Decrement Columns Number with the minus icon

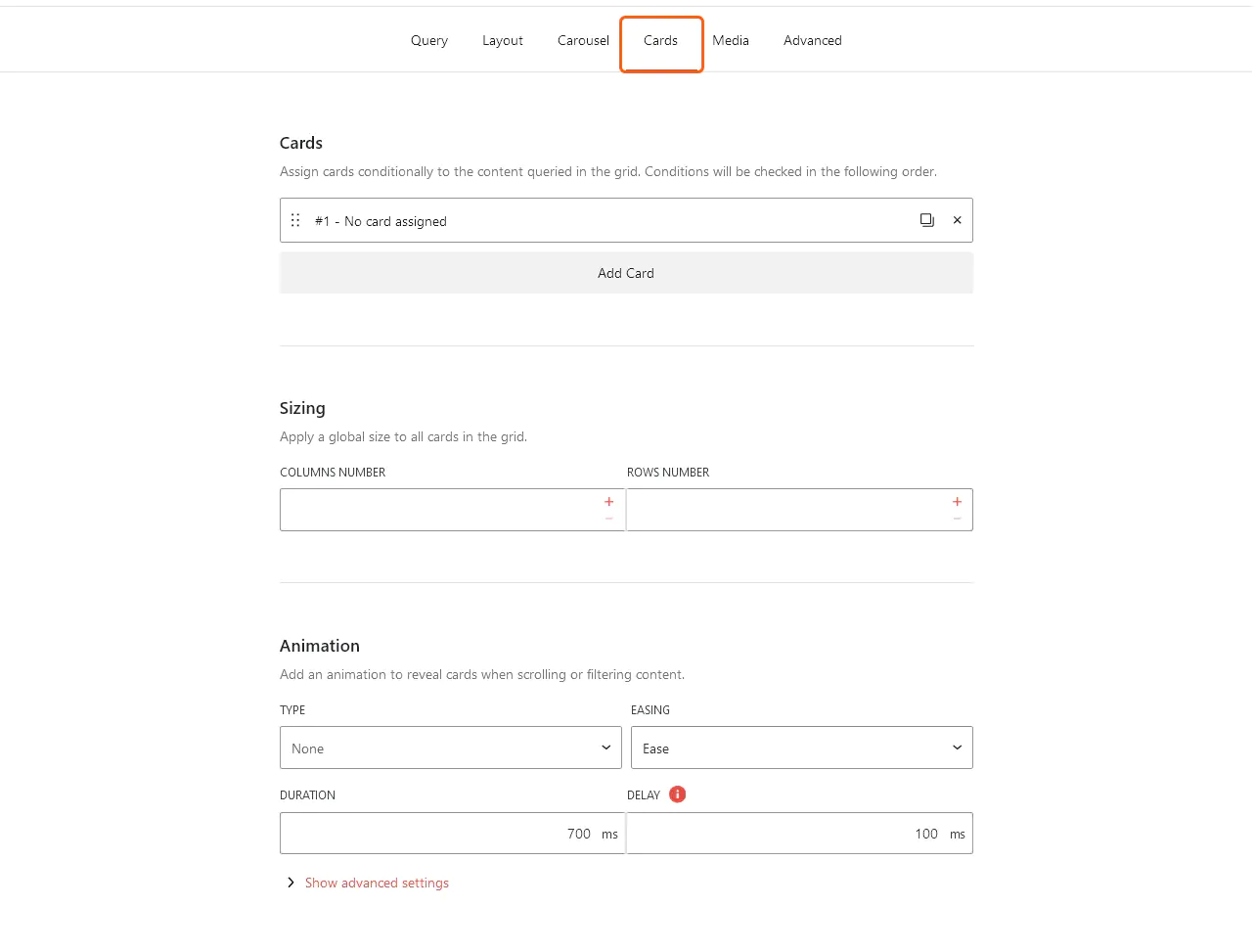pos(608,519)
